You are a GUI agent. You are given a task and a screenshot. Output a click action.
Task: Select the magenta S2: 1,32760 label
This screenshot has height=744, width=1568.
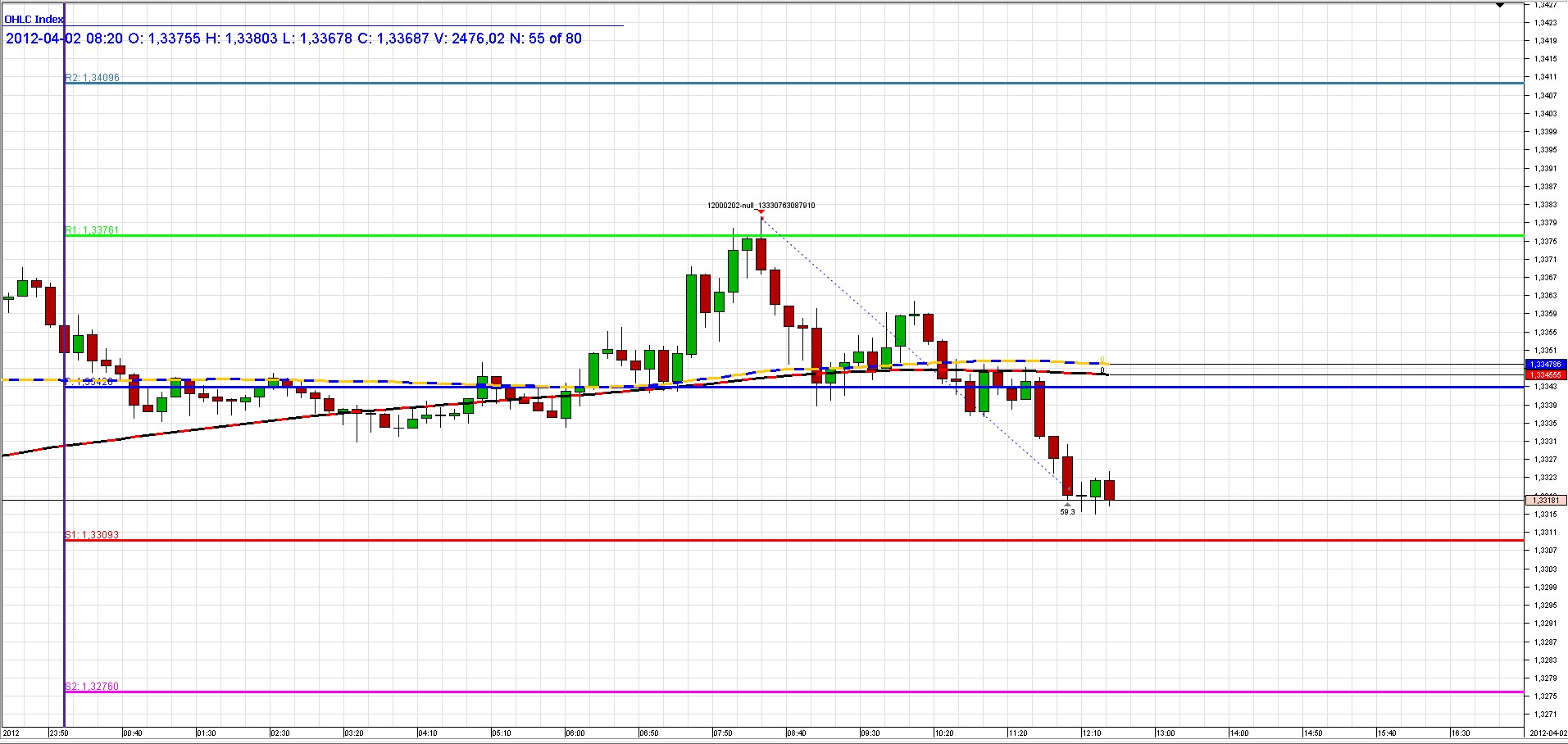tap(92, 687)
